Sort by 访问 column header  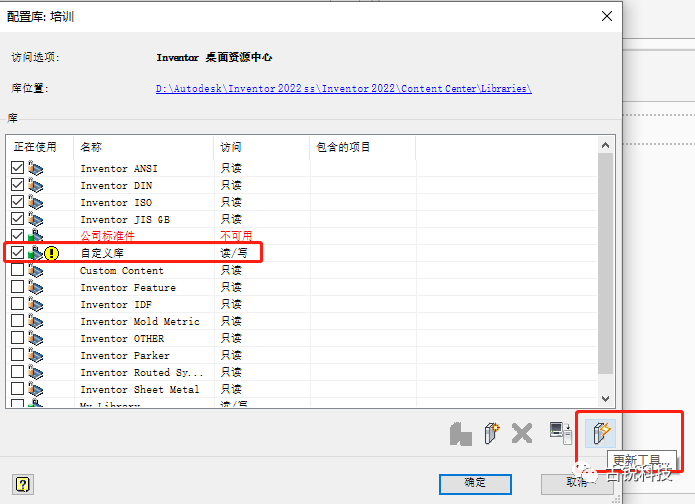(262, 147)
